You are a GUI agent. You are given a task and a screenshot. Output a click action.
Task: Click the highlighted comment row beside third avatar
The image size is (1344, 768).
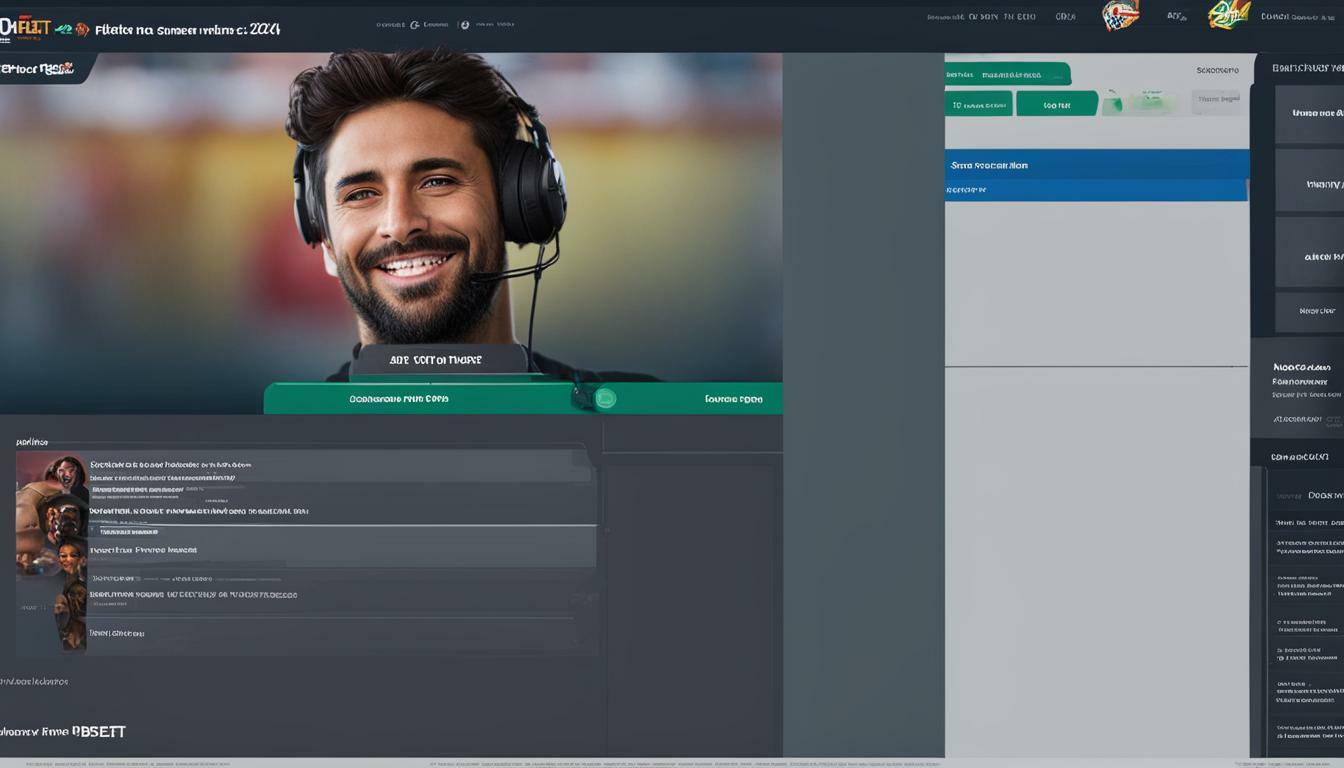[x=342, y=547]
